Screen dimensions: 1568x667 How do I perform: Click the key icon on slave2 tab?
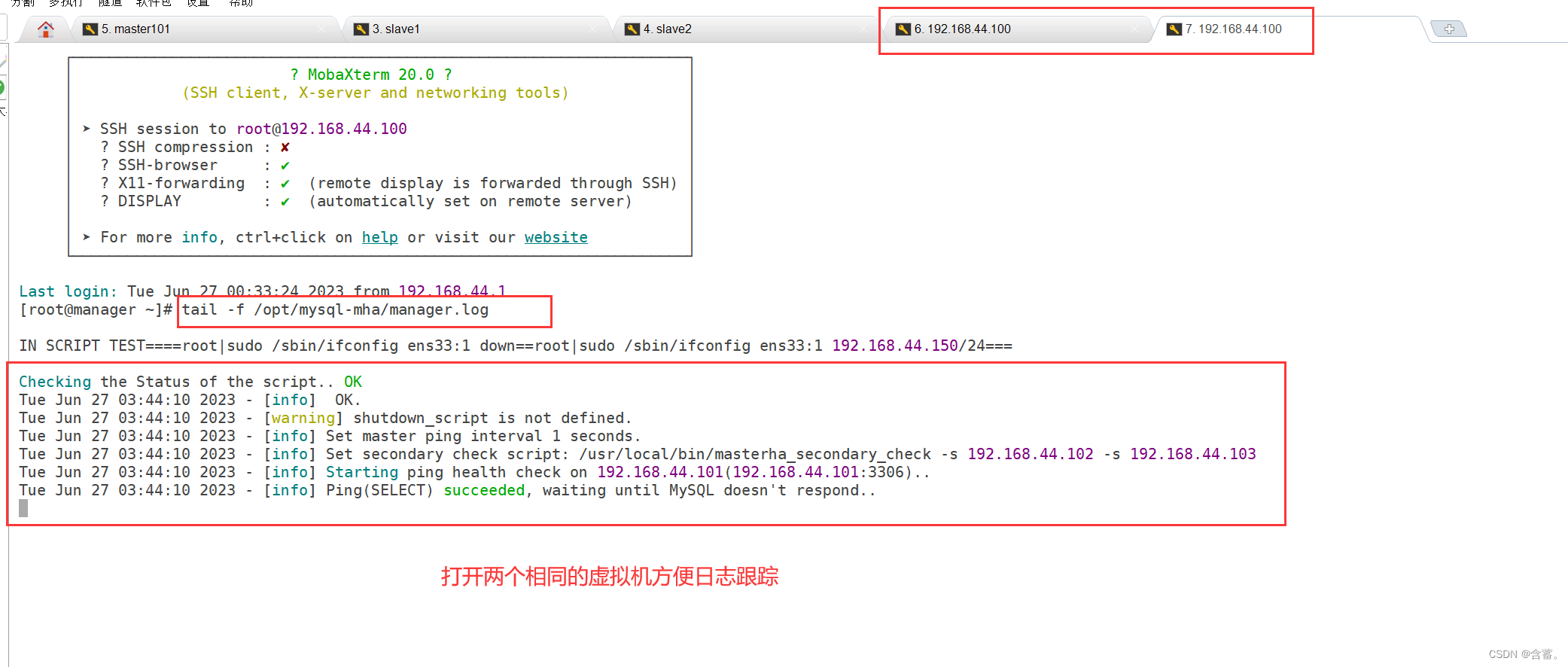(x=632, y=29)
